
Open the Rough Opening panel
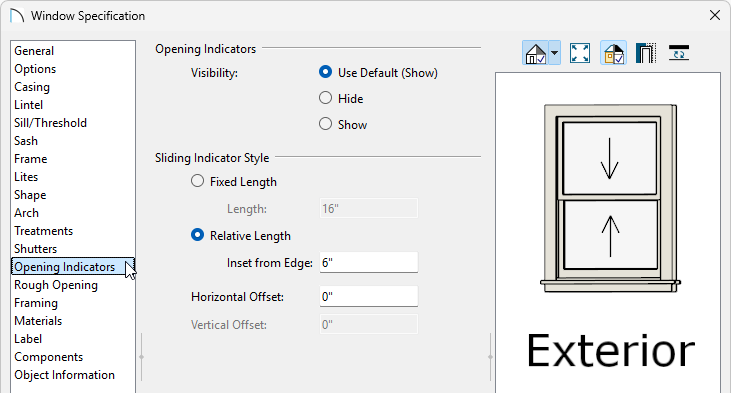[73, 285]
